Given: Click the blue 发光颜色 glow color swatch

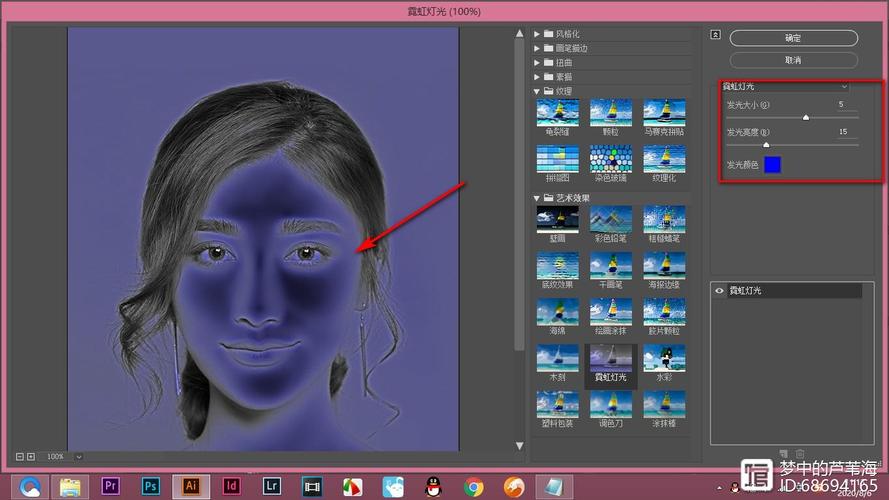Looking at the screenshot, I should coord(772,164).
